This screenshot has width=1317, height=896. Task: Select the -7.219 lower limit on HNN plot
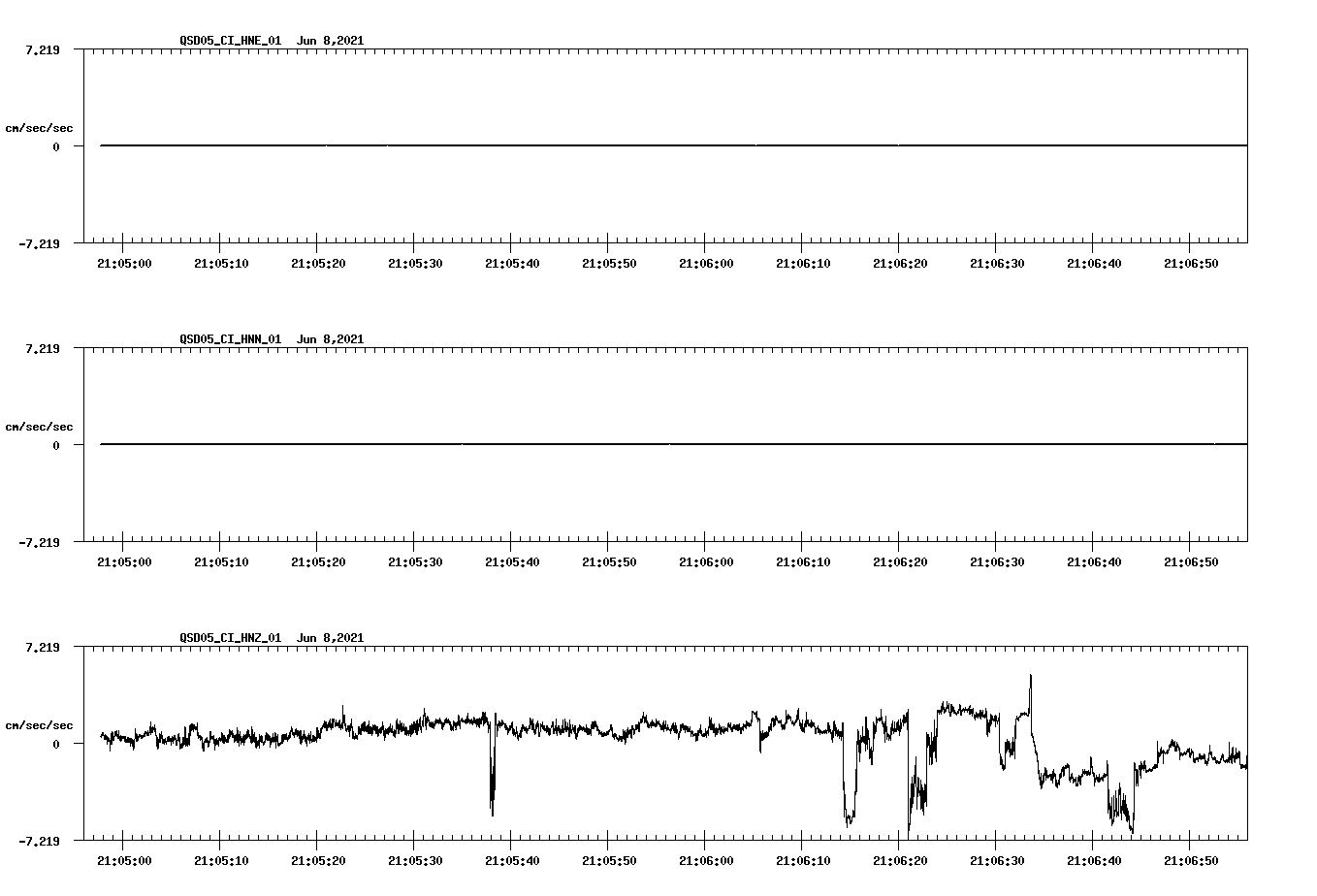(x=39, y=542)
